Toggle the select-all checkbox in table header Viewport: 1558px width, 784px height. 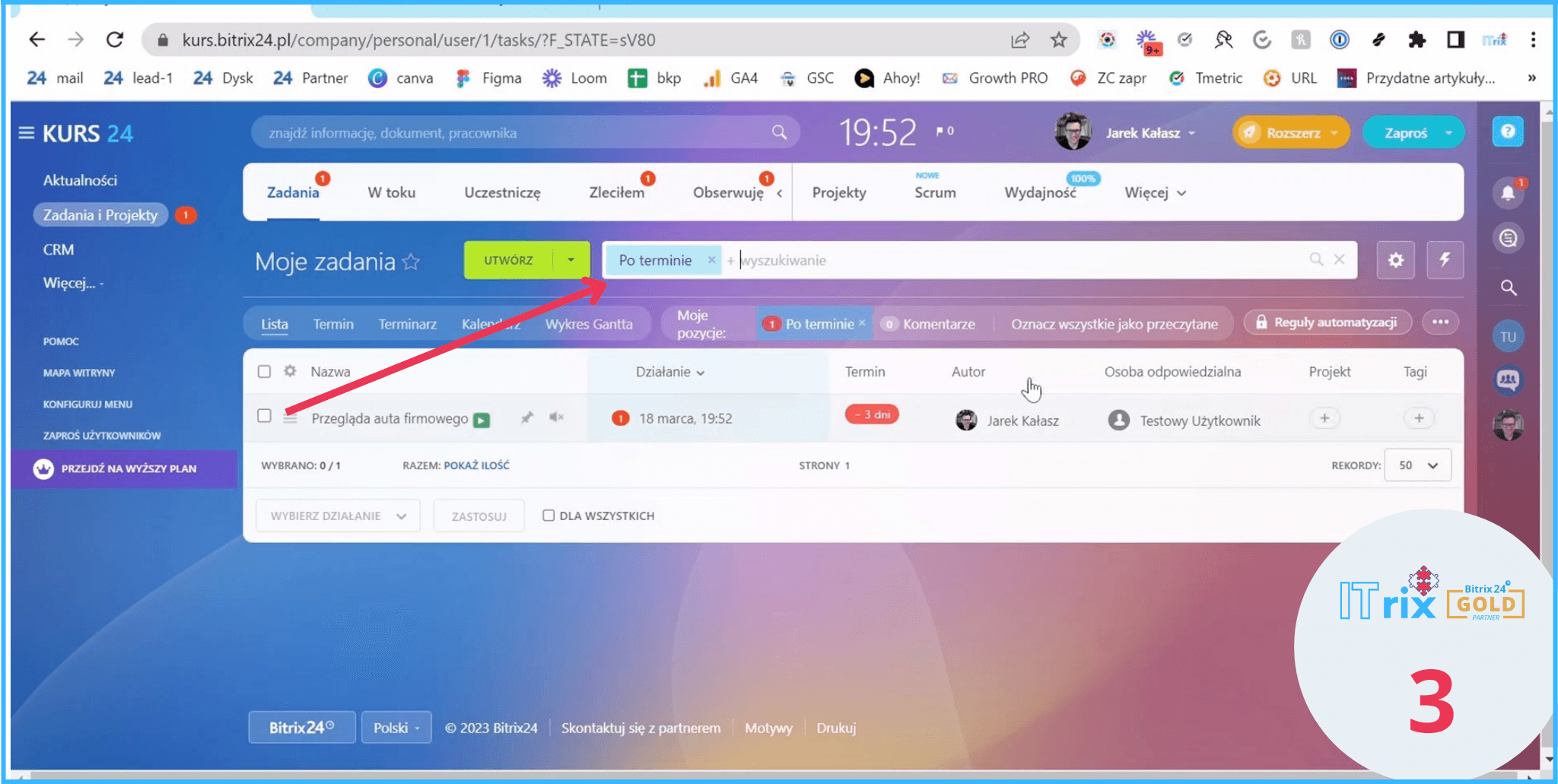click(264, 372)
